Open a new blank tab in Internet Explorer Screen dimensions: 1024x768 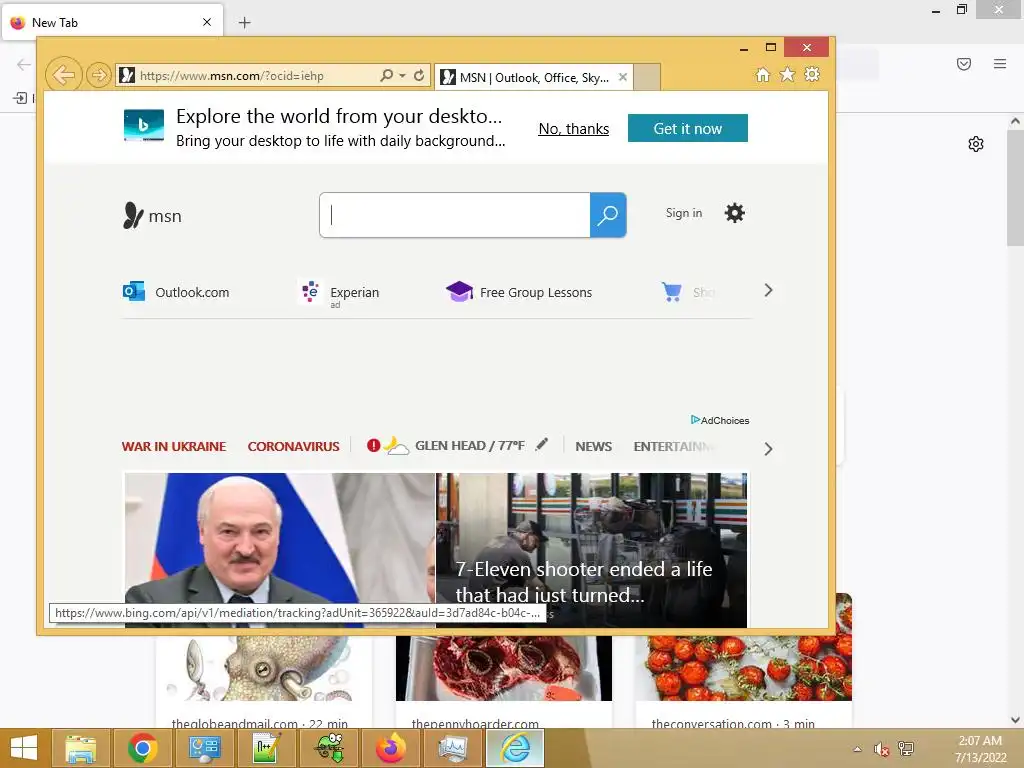tap(647, 77)
